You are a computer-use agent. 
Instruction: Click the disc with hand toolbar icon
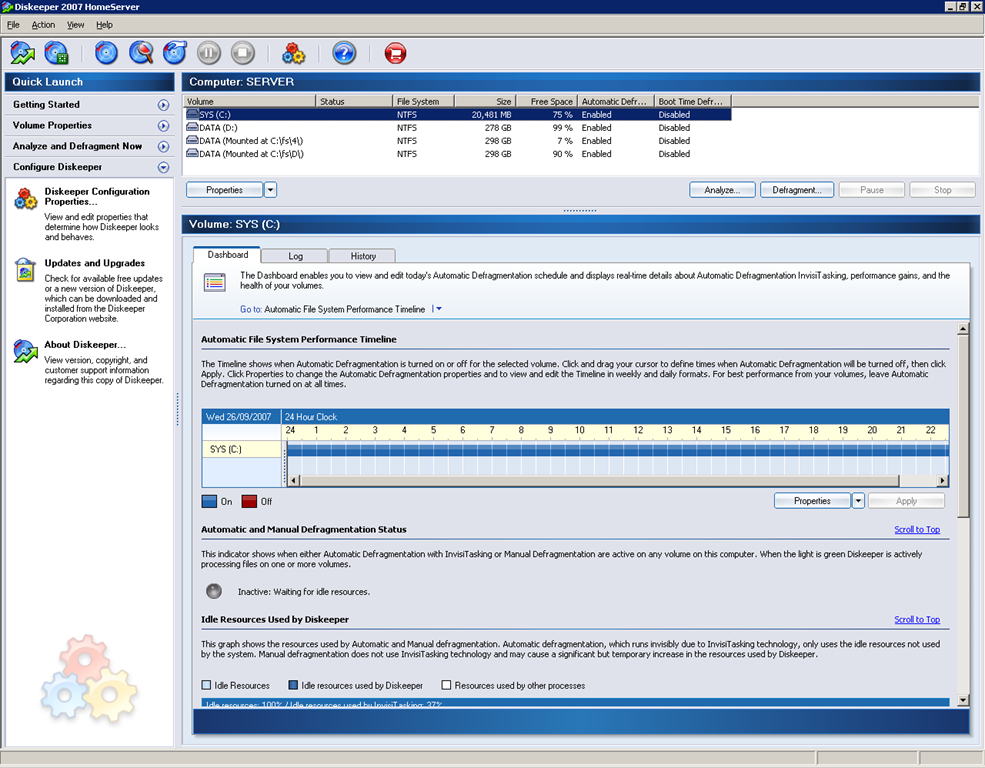(175, 53)
